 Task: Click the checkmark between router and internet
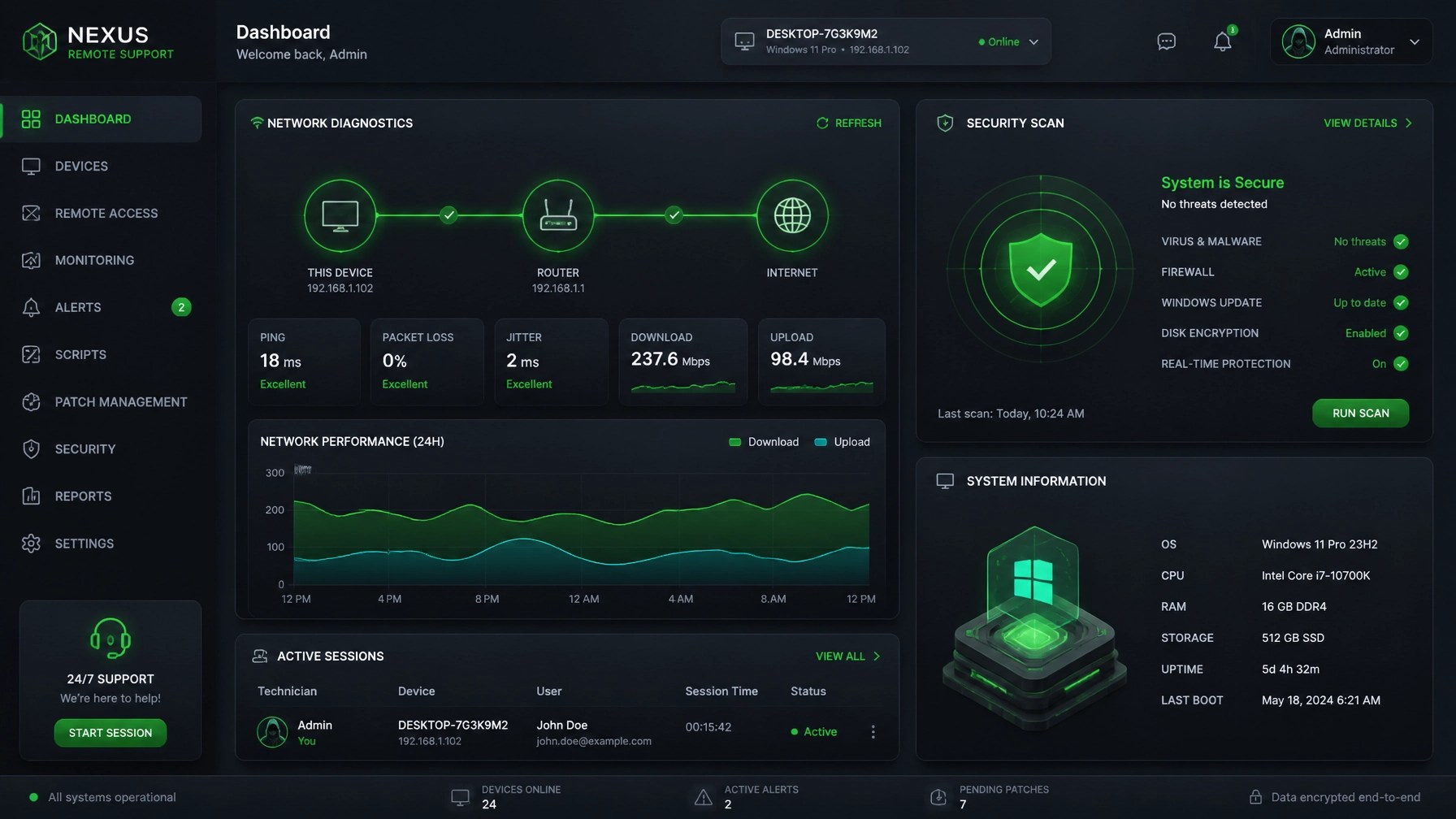(674, 215)
